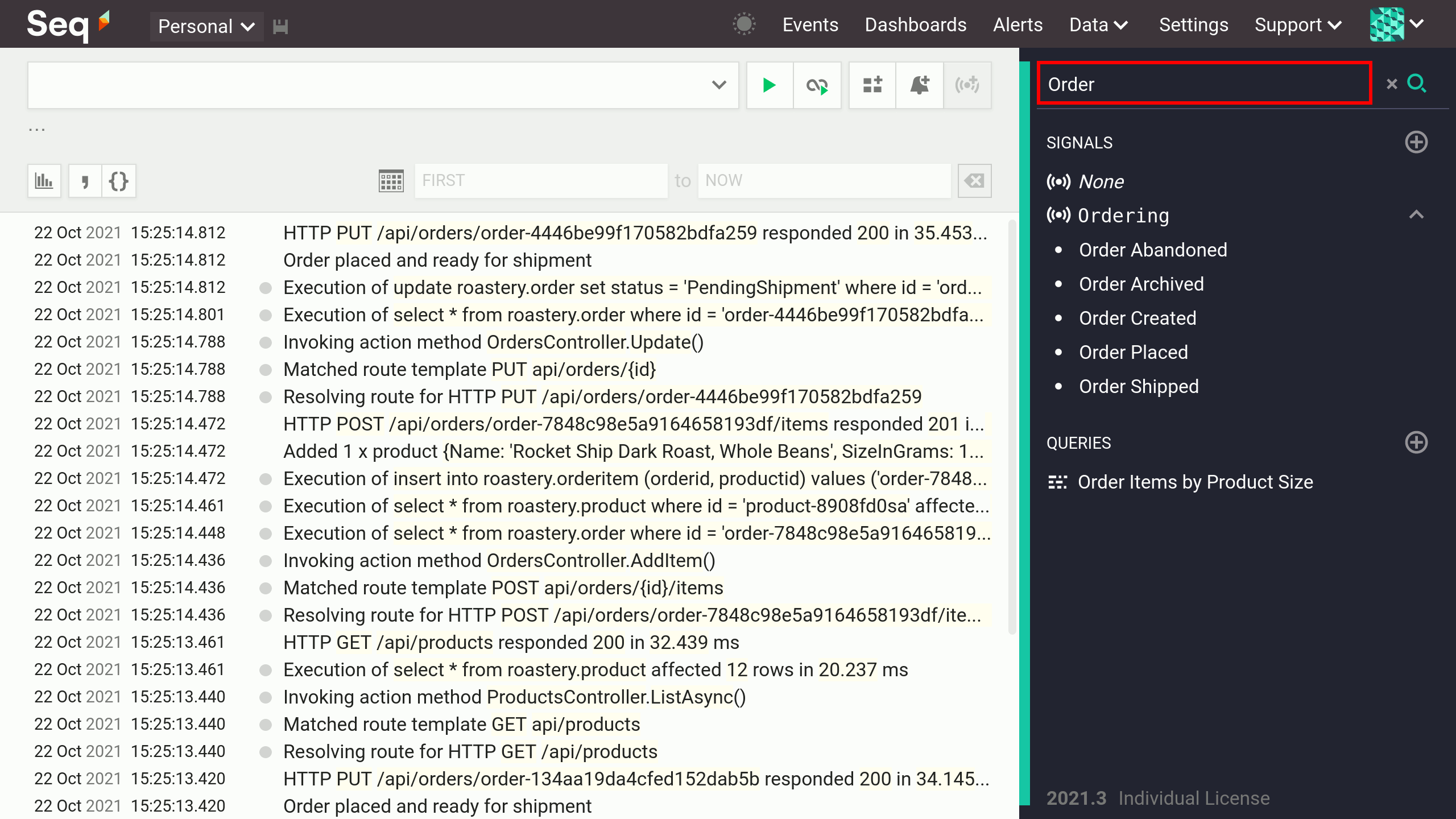Run the query with the play button
Viewport: 1456px width, 819px height.
[x=770, y=85]
